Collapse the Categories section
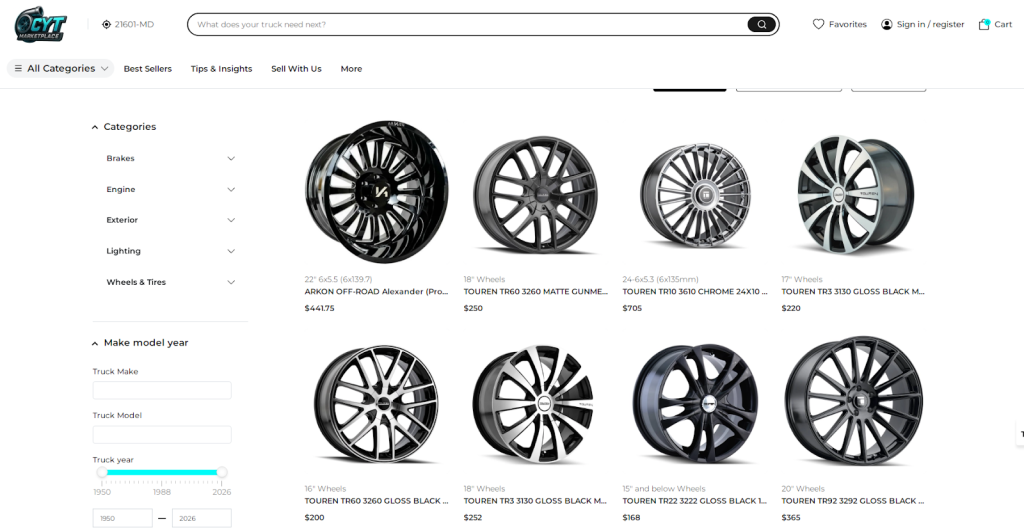 [95, 127]
